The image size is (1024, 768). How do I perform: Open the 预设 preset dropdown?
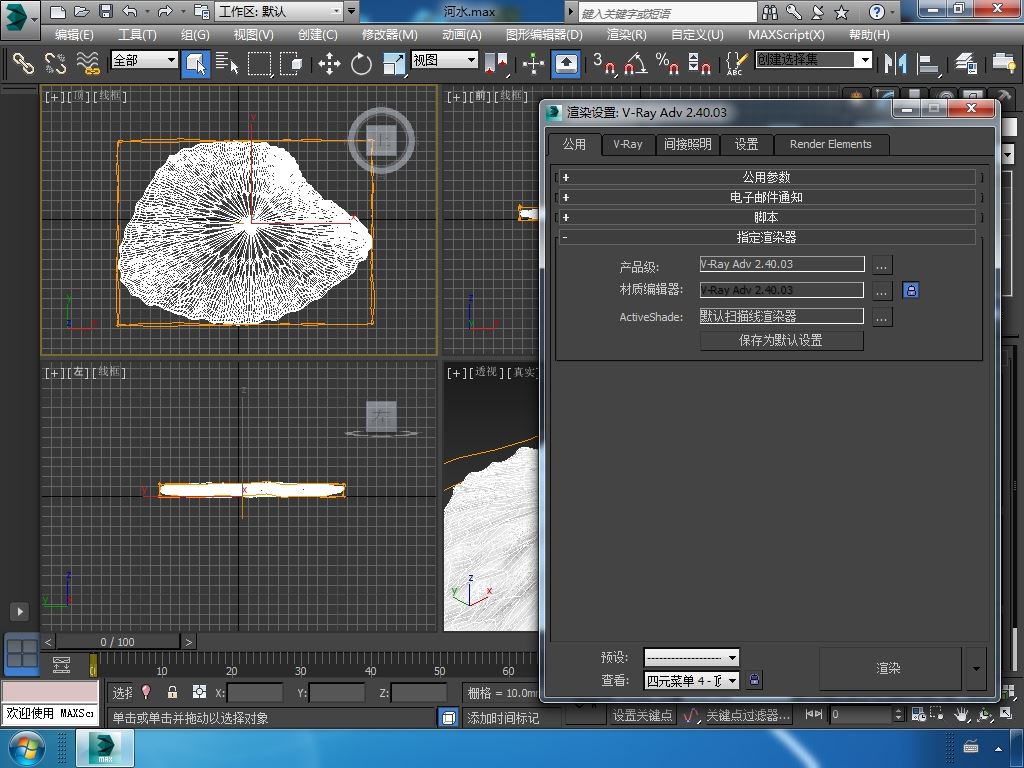pos(691,657)
